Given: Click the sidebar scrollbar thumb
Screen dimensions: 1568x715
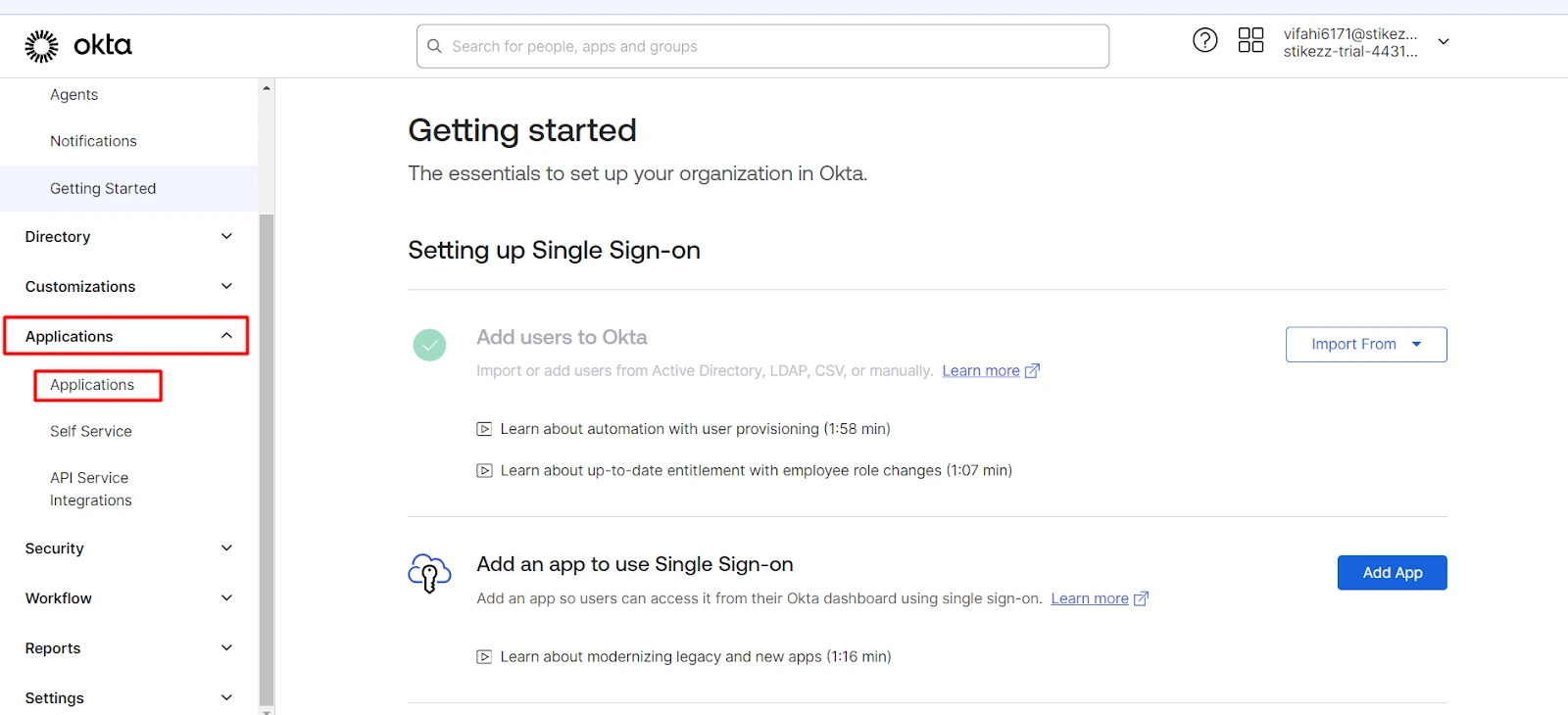Looking at the screenshot, I should 267,458.
